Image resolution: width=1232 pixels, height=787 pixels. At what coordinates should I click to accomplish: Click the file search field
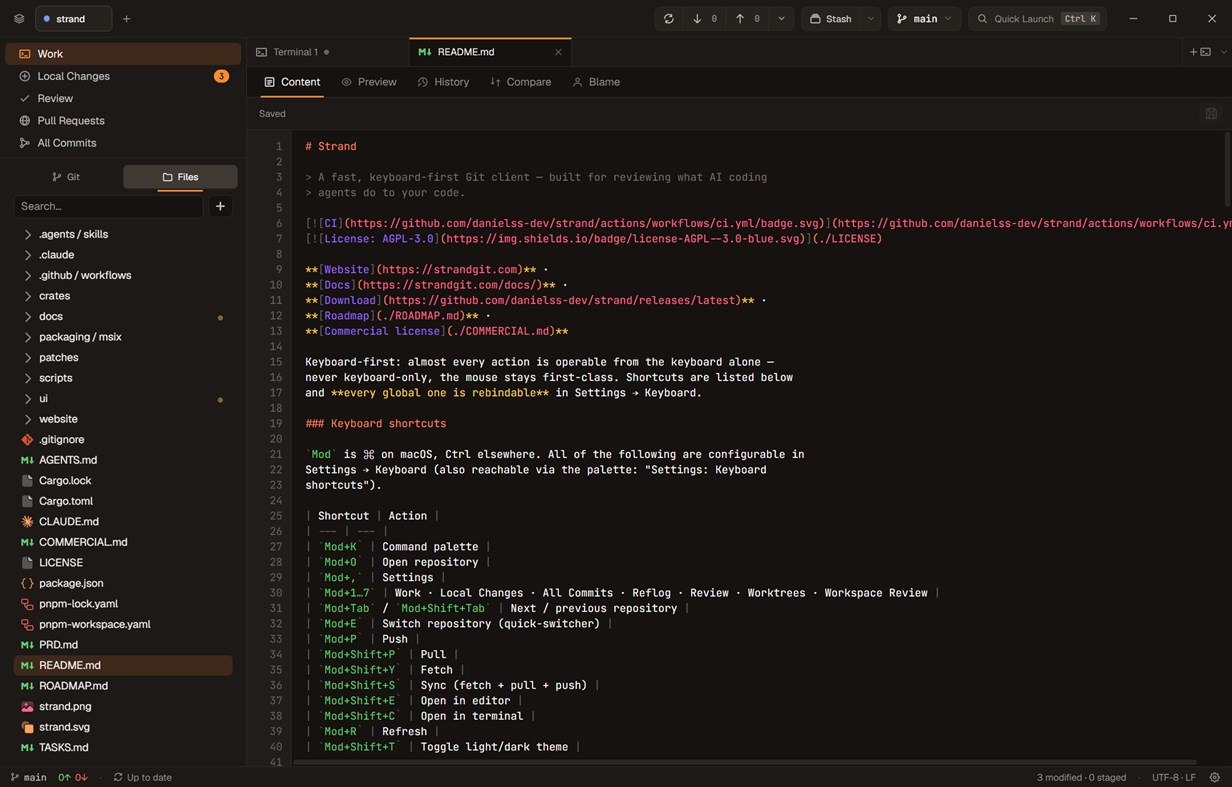click(x=108, y=206)
